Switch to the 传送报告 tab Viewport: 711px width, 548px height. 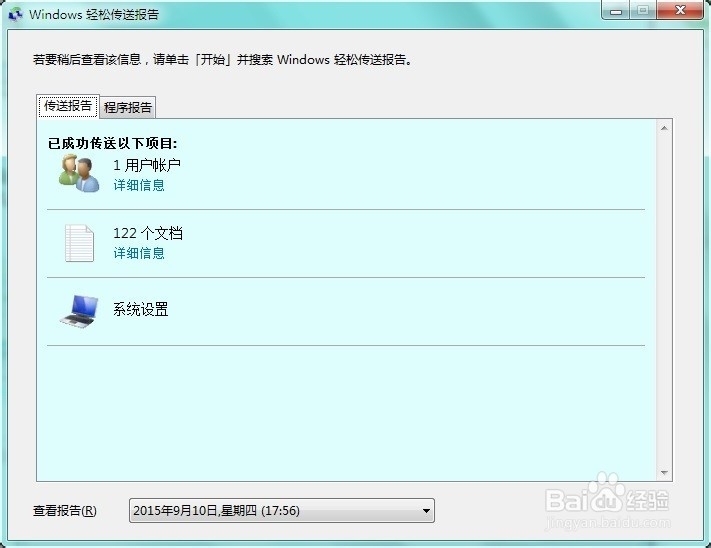[68, 106]
